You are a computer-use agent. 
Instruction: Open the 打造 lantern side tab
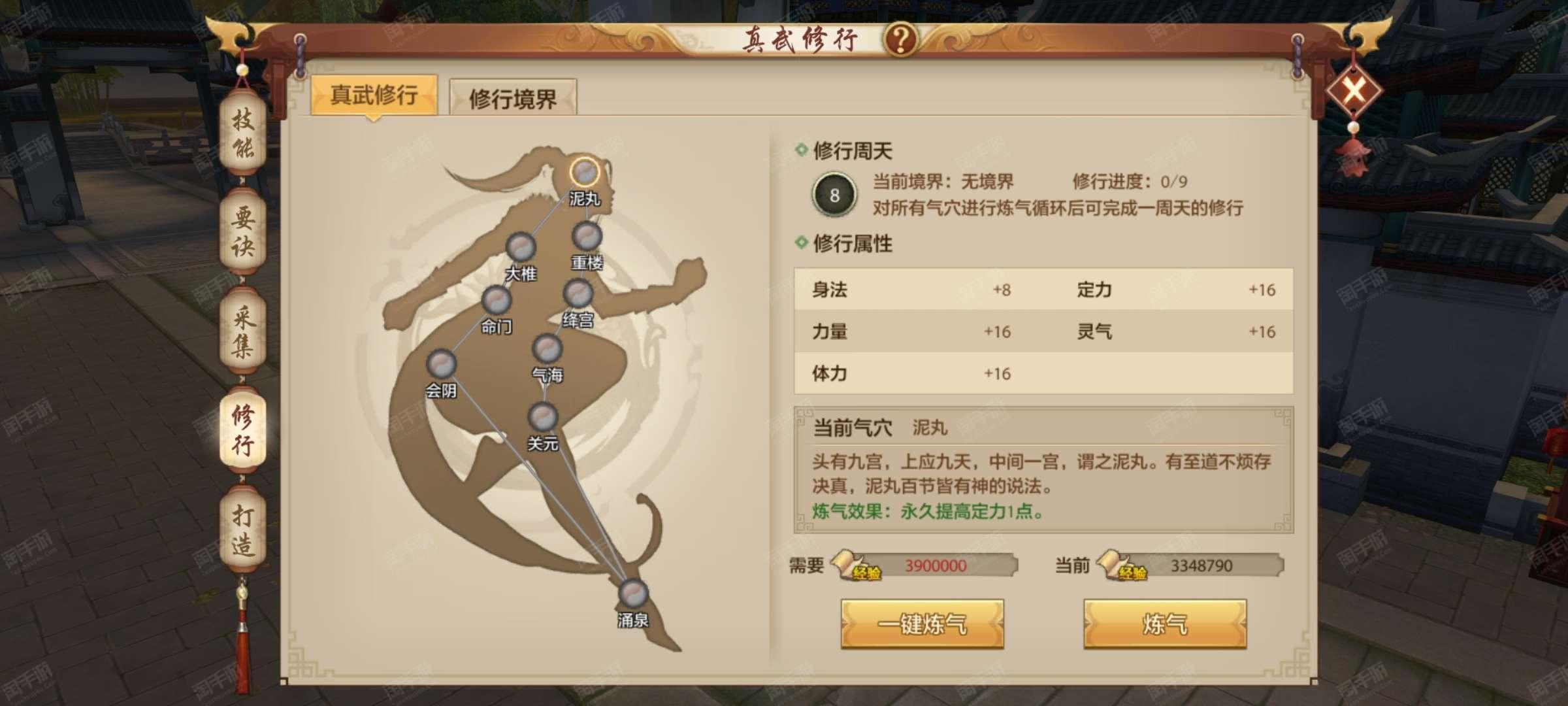pyautogui.click(x=243, y=530)
